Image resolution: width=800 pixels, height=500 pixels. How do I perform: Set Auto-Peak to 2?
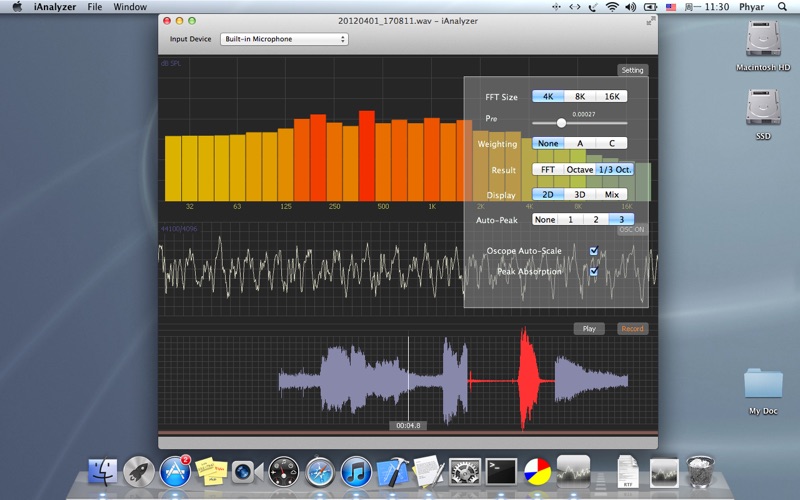[x=596, y=219]
